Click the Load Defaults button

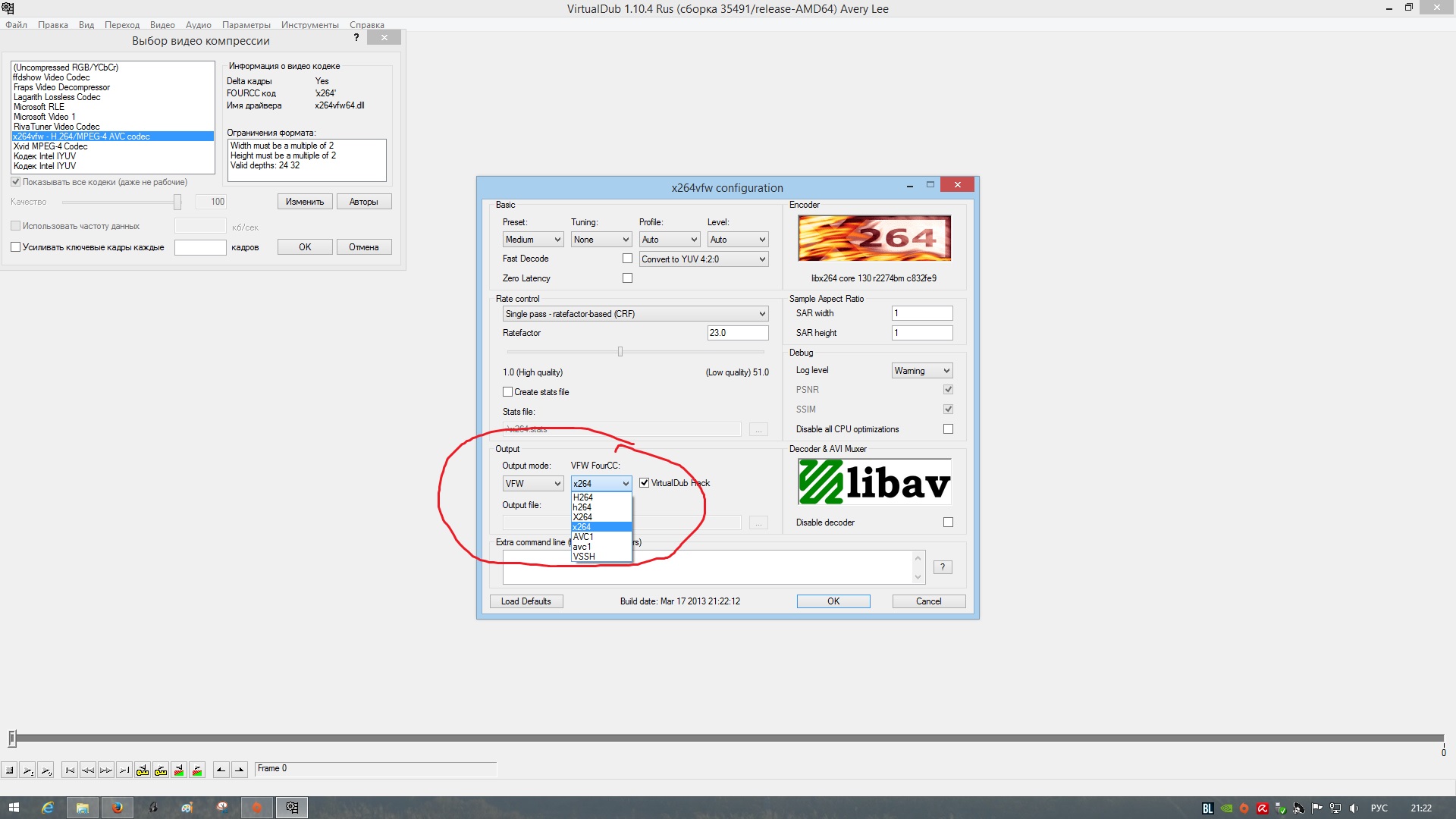coord(526,601)
